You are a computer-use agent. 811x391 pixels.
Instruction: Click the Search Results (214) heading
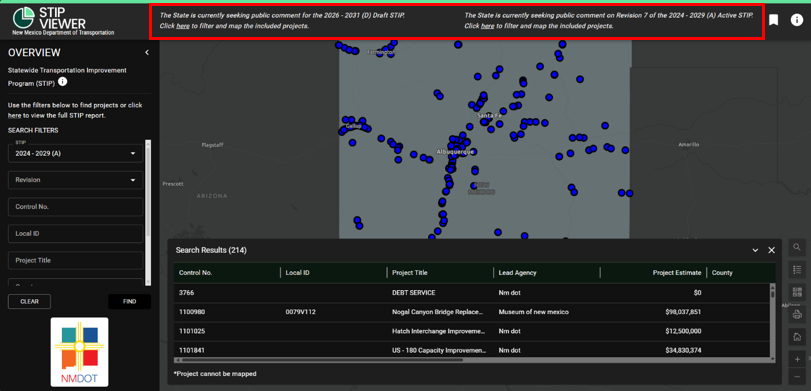pos(211,250)
